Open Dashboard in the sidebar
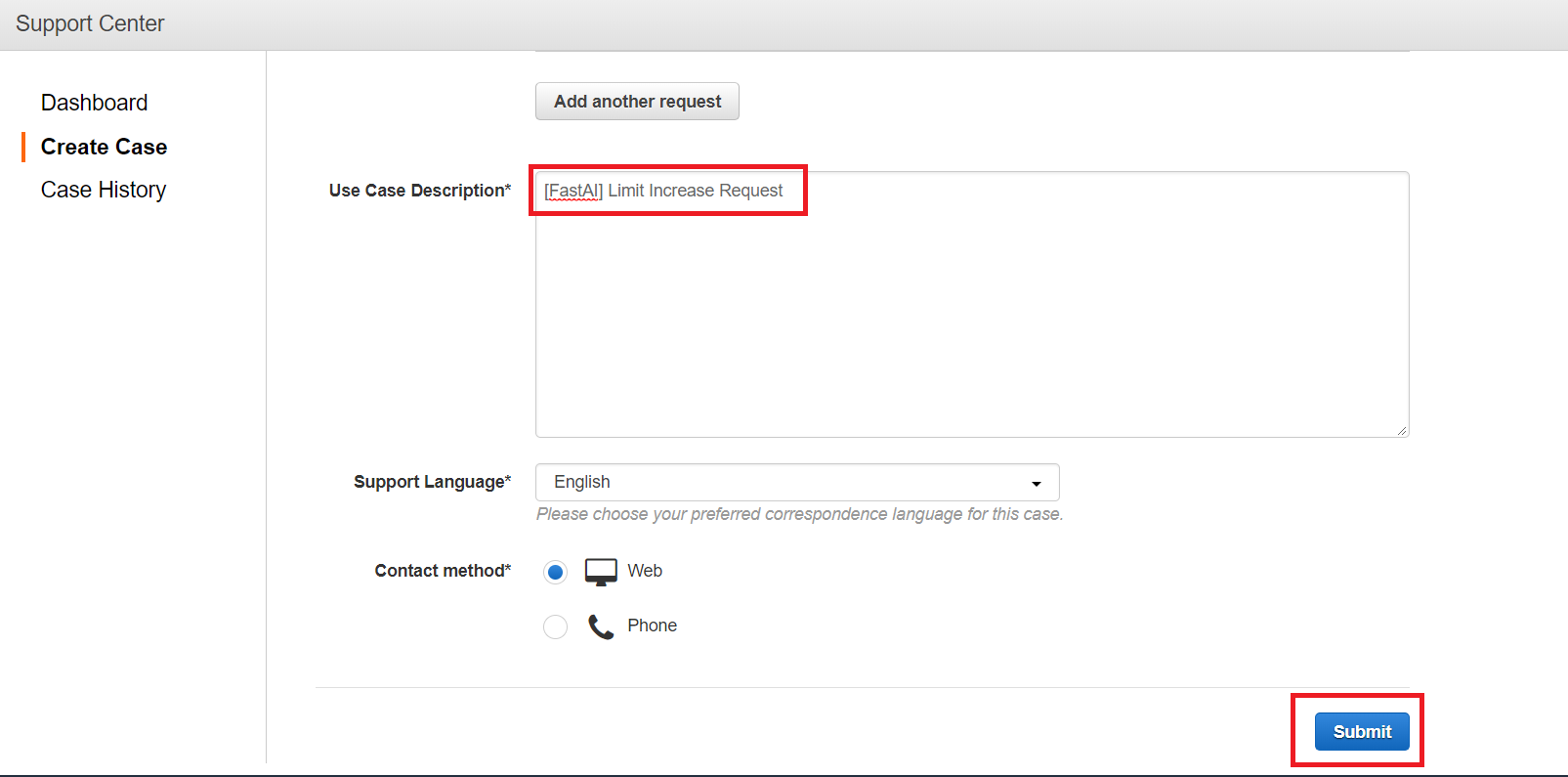This screenshot has width=1568, height=777. tap(94, 103)
